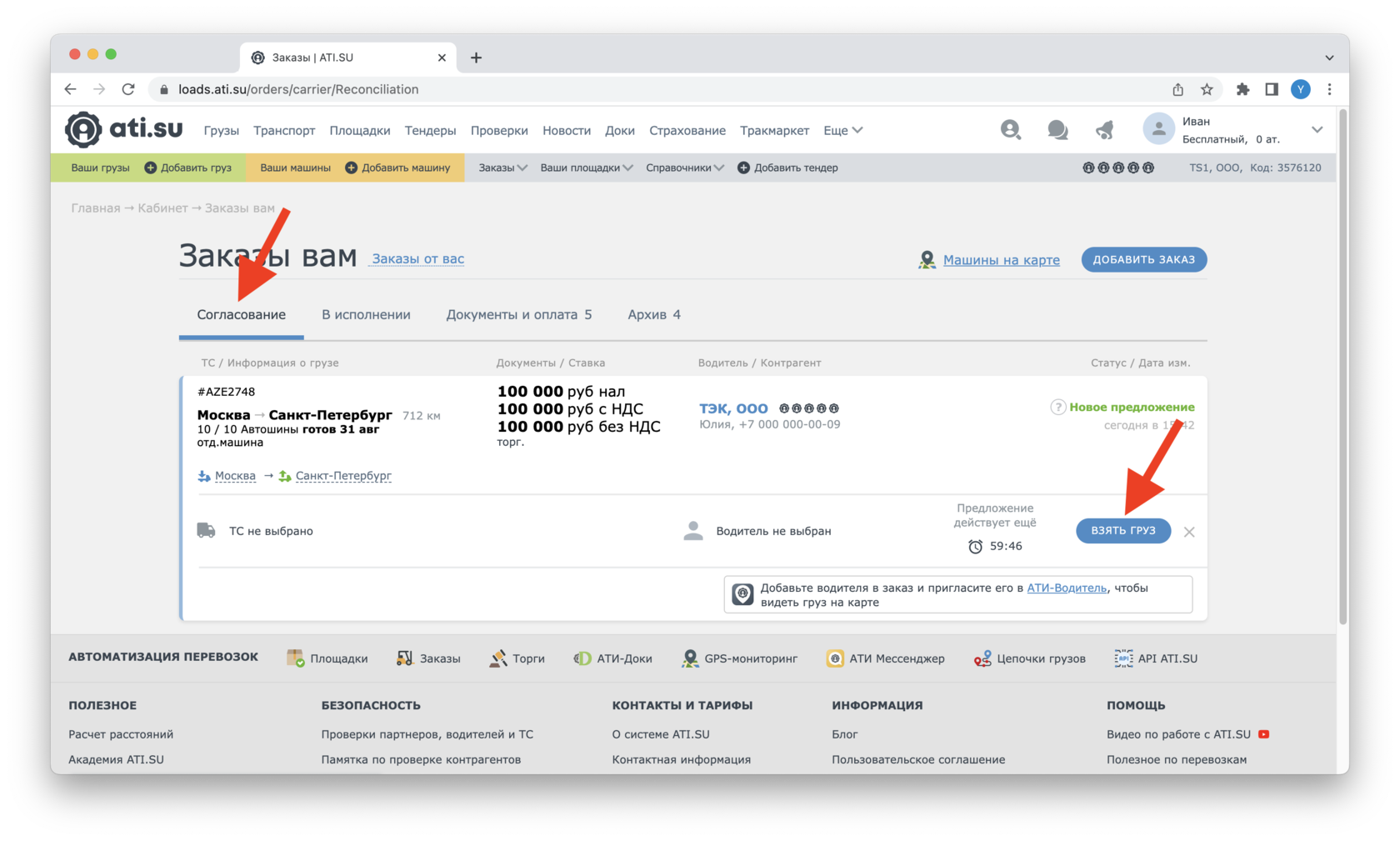
Task: Expand the Справочники dropdown
Action: 685,168
